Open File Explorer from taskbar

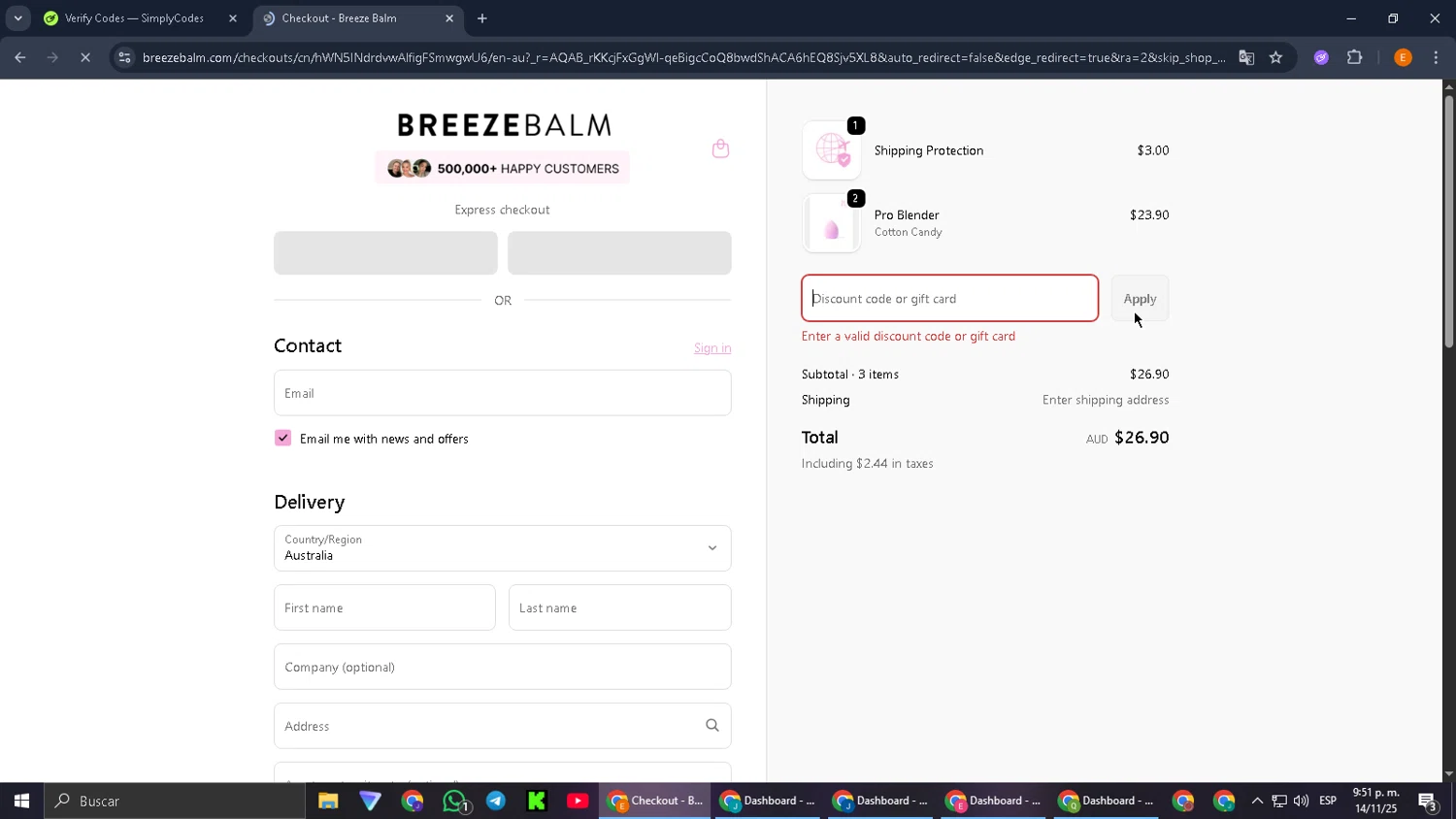(x=328, y=801)
